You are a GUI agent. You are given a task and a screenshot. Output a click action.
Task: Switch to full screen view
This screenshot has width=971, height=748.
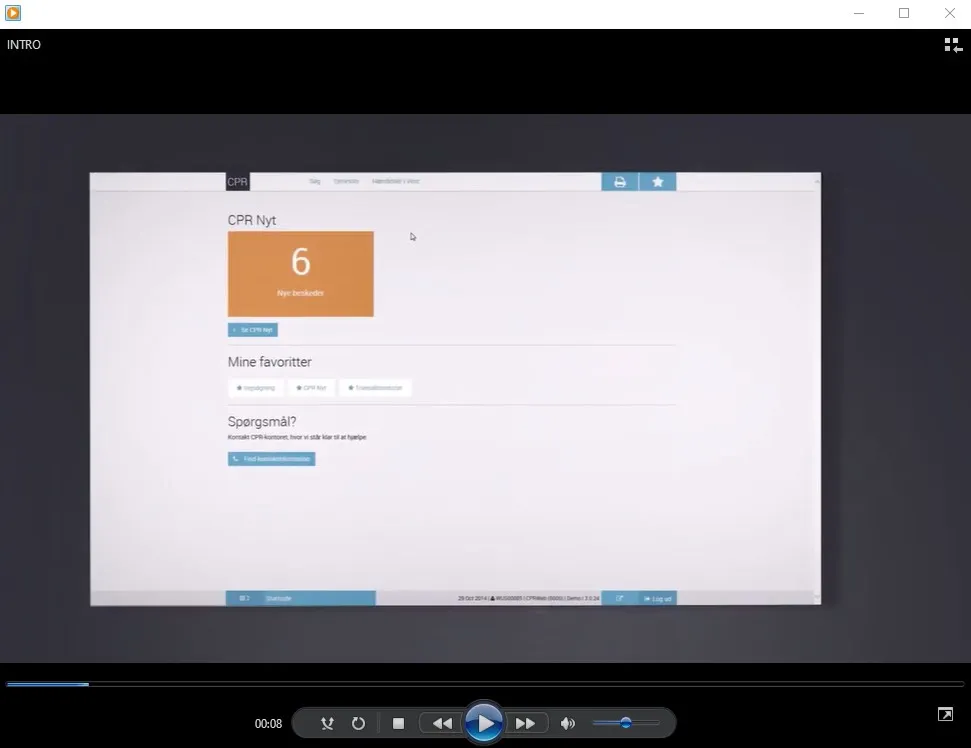pyautogui.click(x=945, y=714)
